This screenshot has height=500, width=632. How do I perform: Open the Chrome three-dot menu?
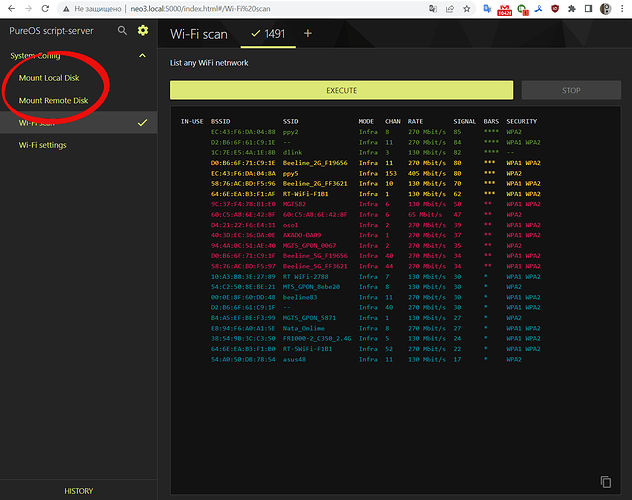(x=623, y=8)
